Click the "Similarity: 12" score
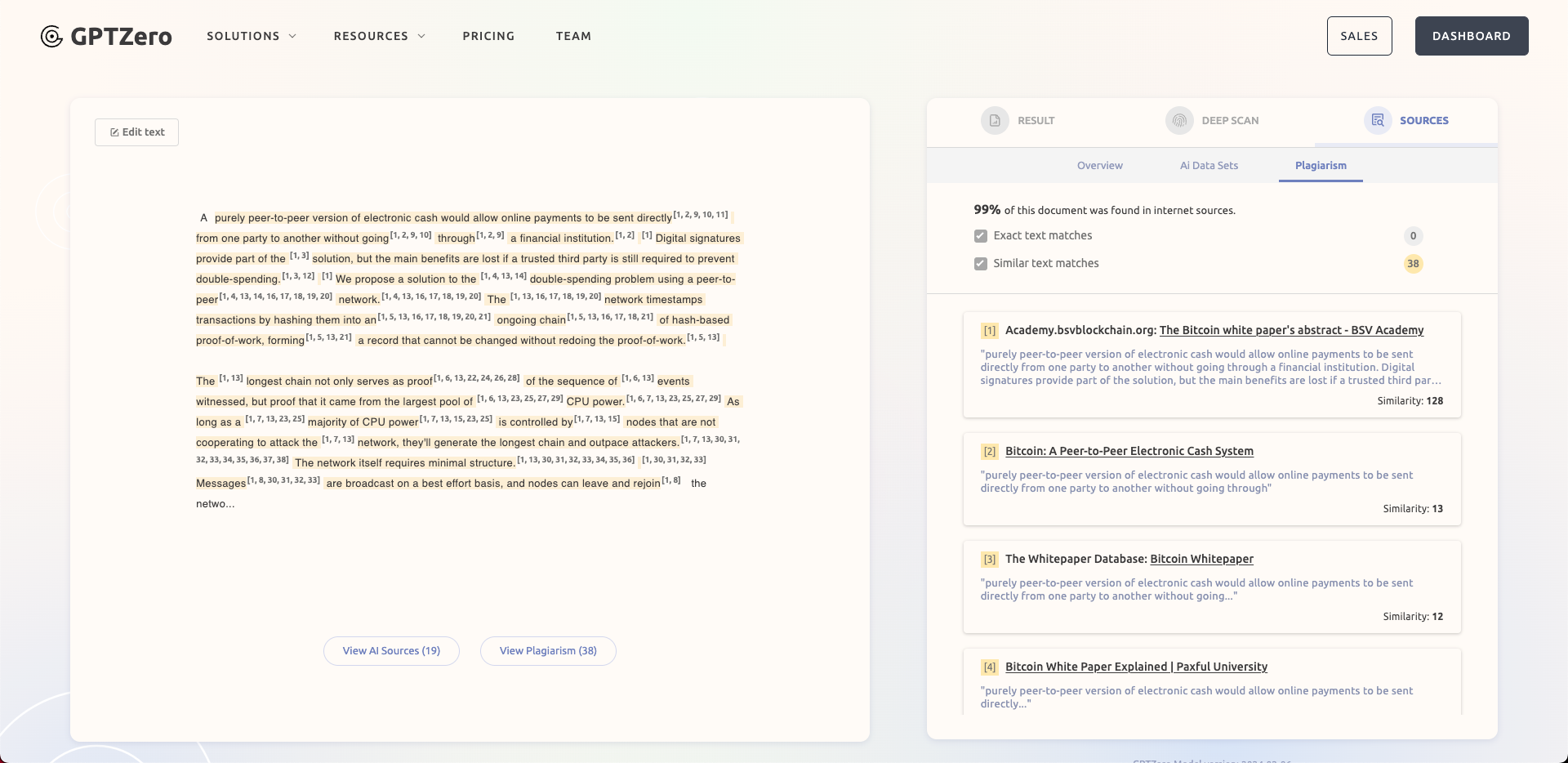This screenshot has height=763, width=1568. pos(1413,617)
